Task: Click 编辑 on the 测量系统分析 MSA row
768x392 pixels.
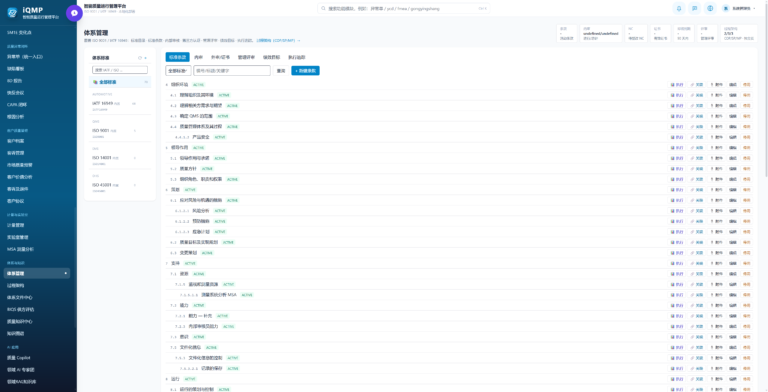Action: (x=733, y=295)
